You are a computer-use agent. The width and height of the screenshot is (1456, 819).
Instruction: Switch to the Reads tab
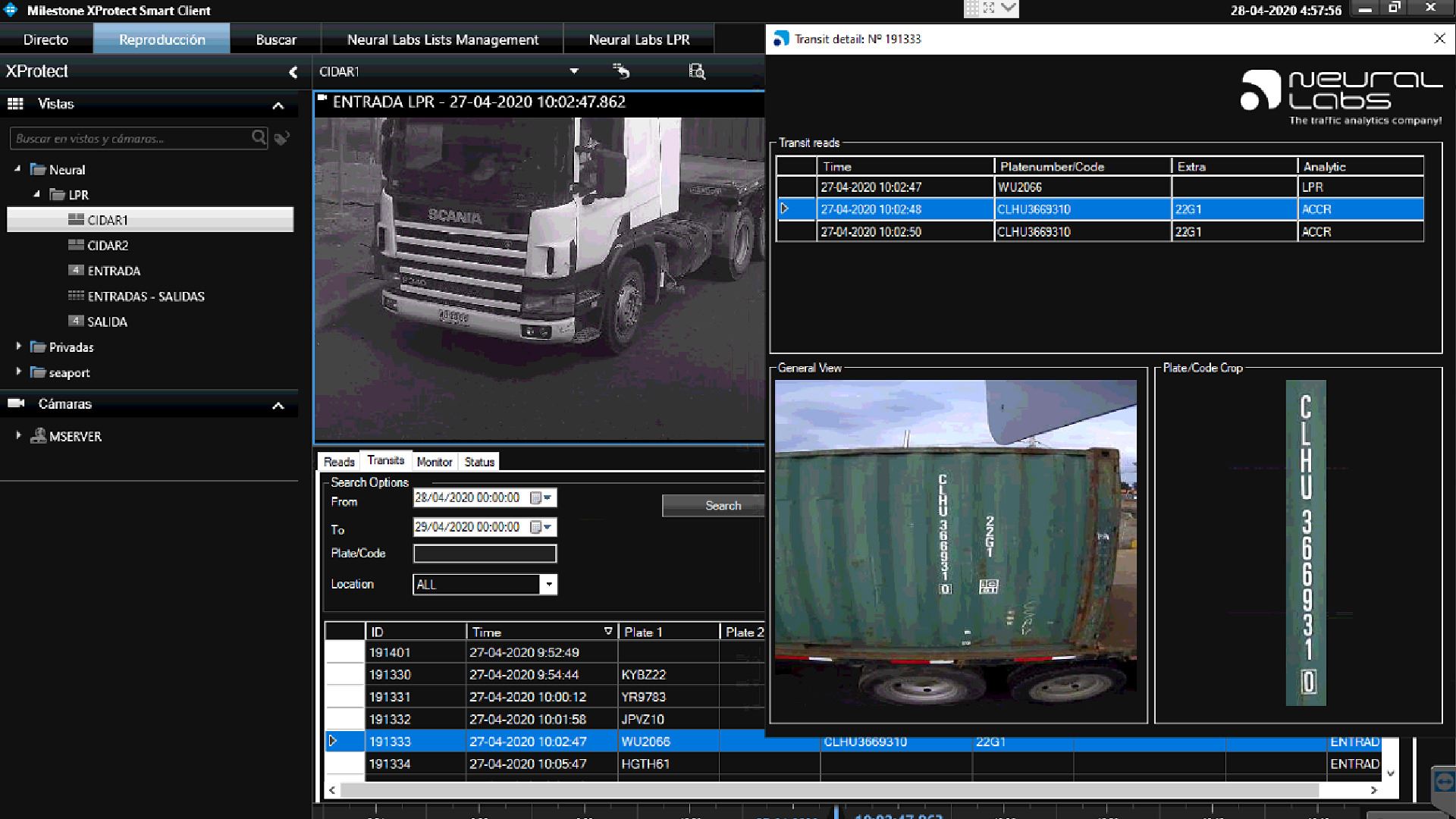(339, 462)
